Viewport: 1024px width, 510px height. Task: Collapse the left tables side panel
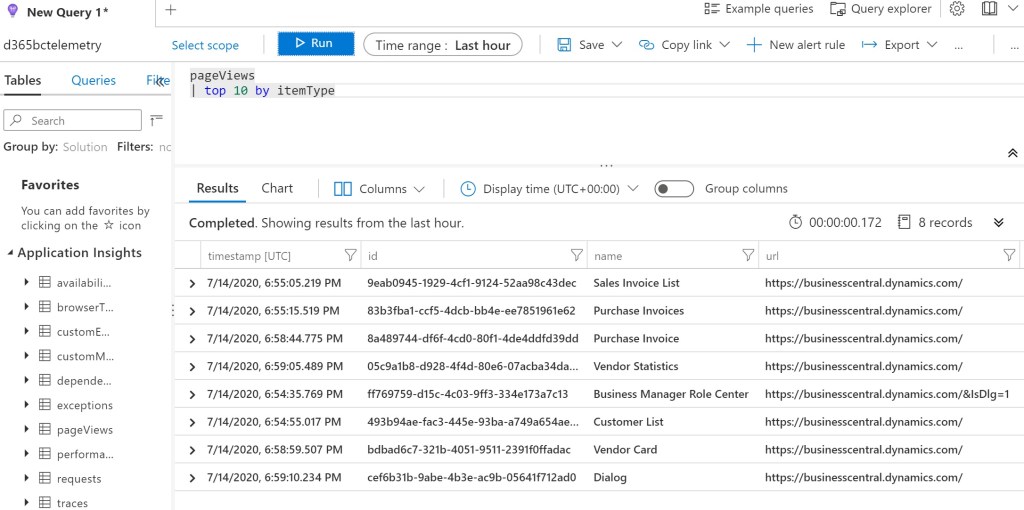point(162,81)
